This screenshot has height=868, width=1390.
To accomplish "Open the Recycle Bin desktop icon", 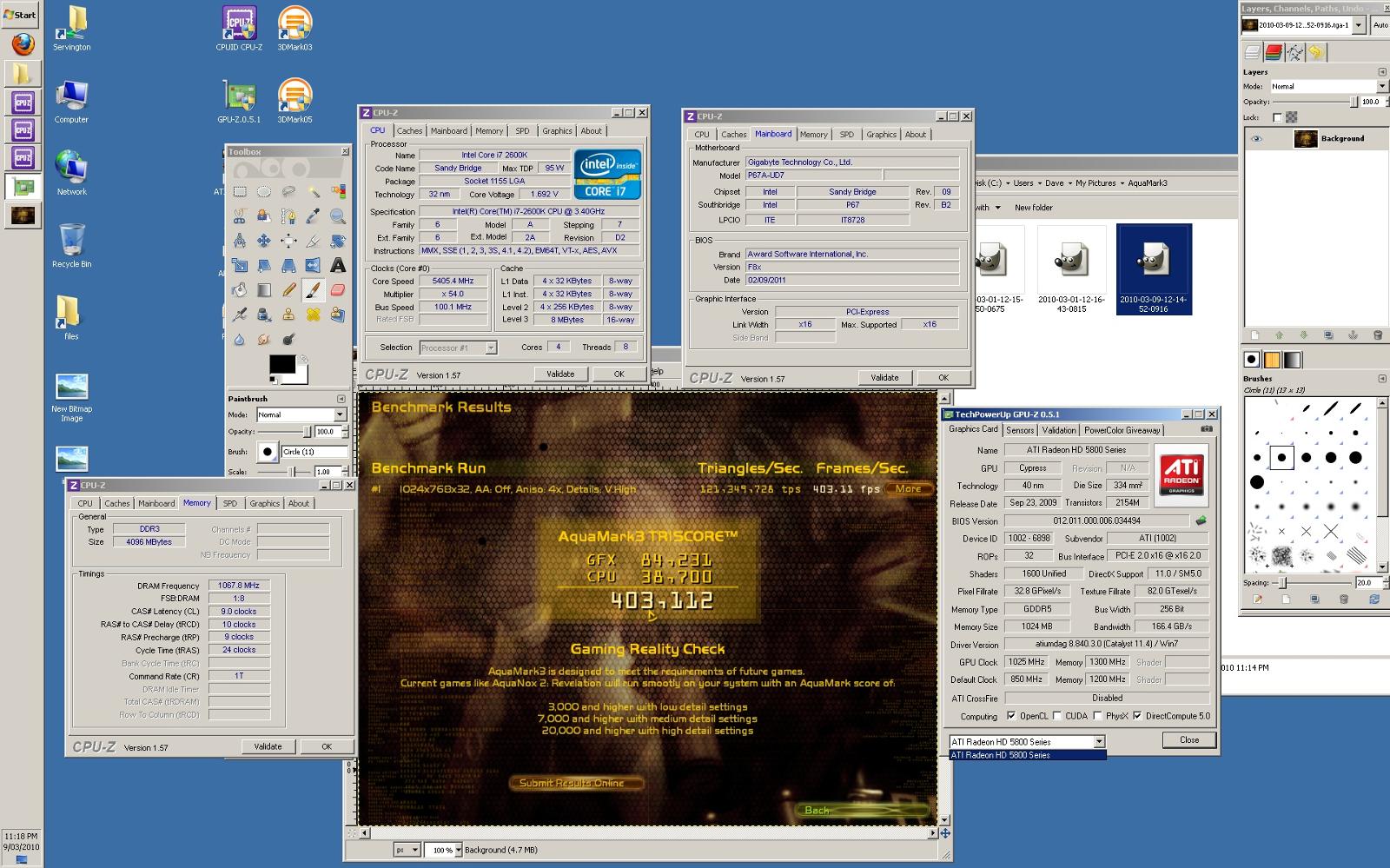I will 71,246.
